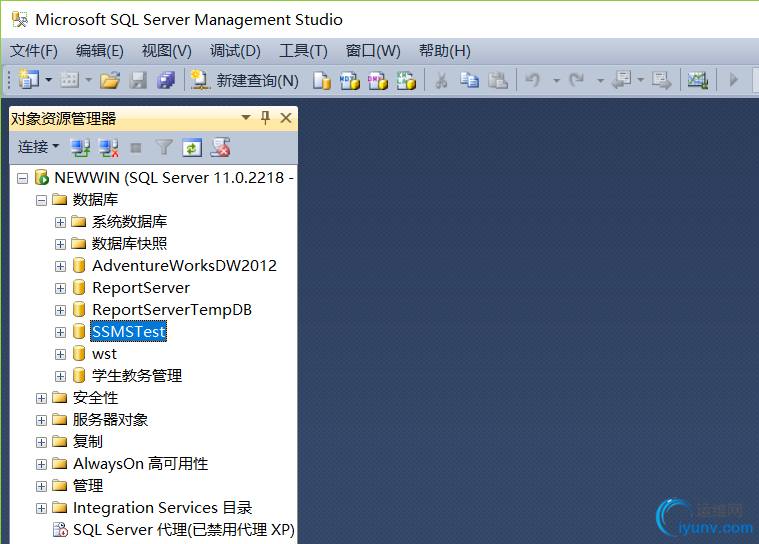Click the Analysis Services MDX query icon
Screen dimensions: 759x544
tap(349, 80)
